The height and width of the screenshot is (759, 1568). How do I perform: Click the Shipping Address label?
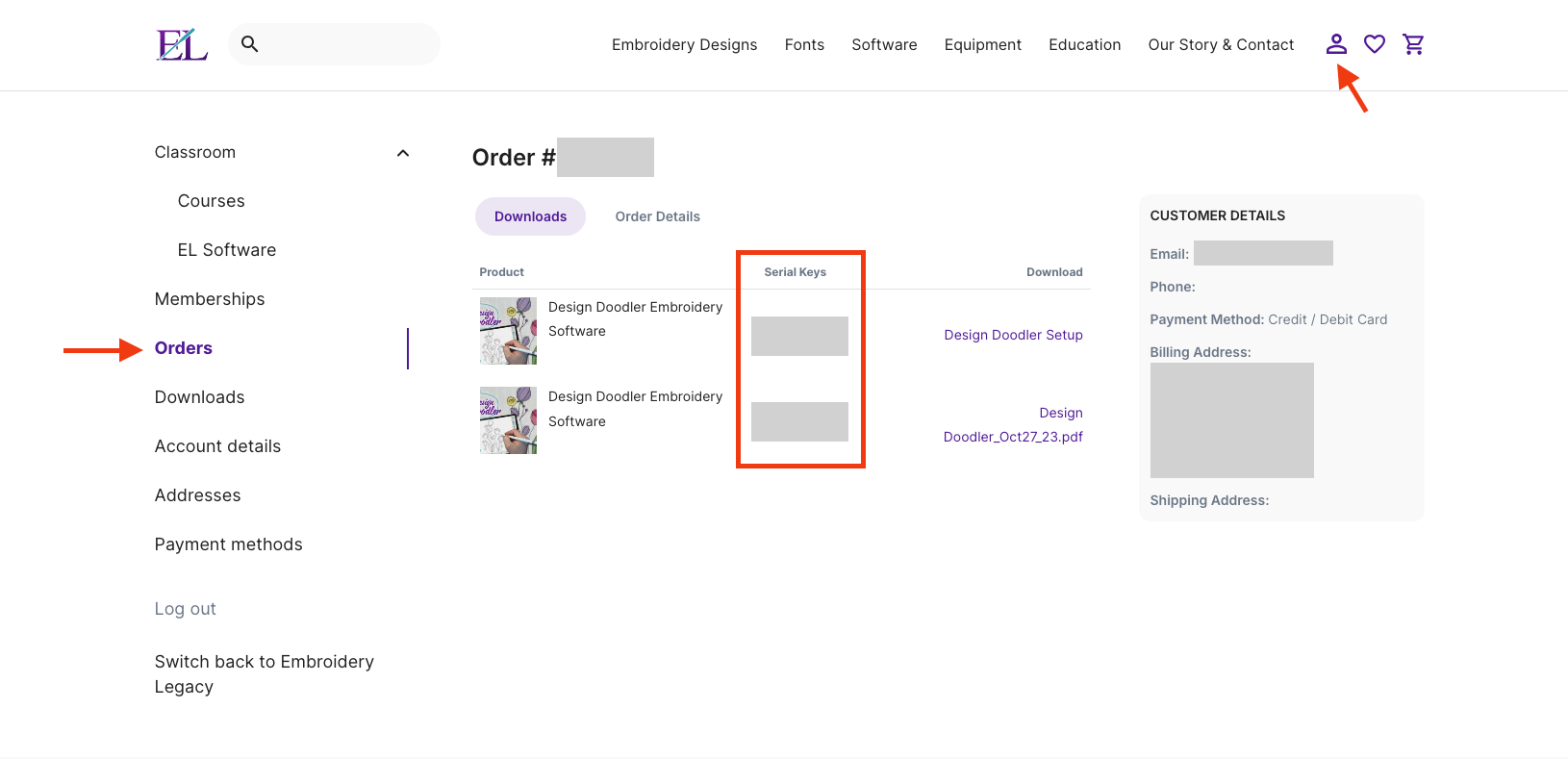click(x=1209, y=500)
